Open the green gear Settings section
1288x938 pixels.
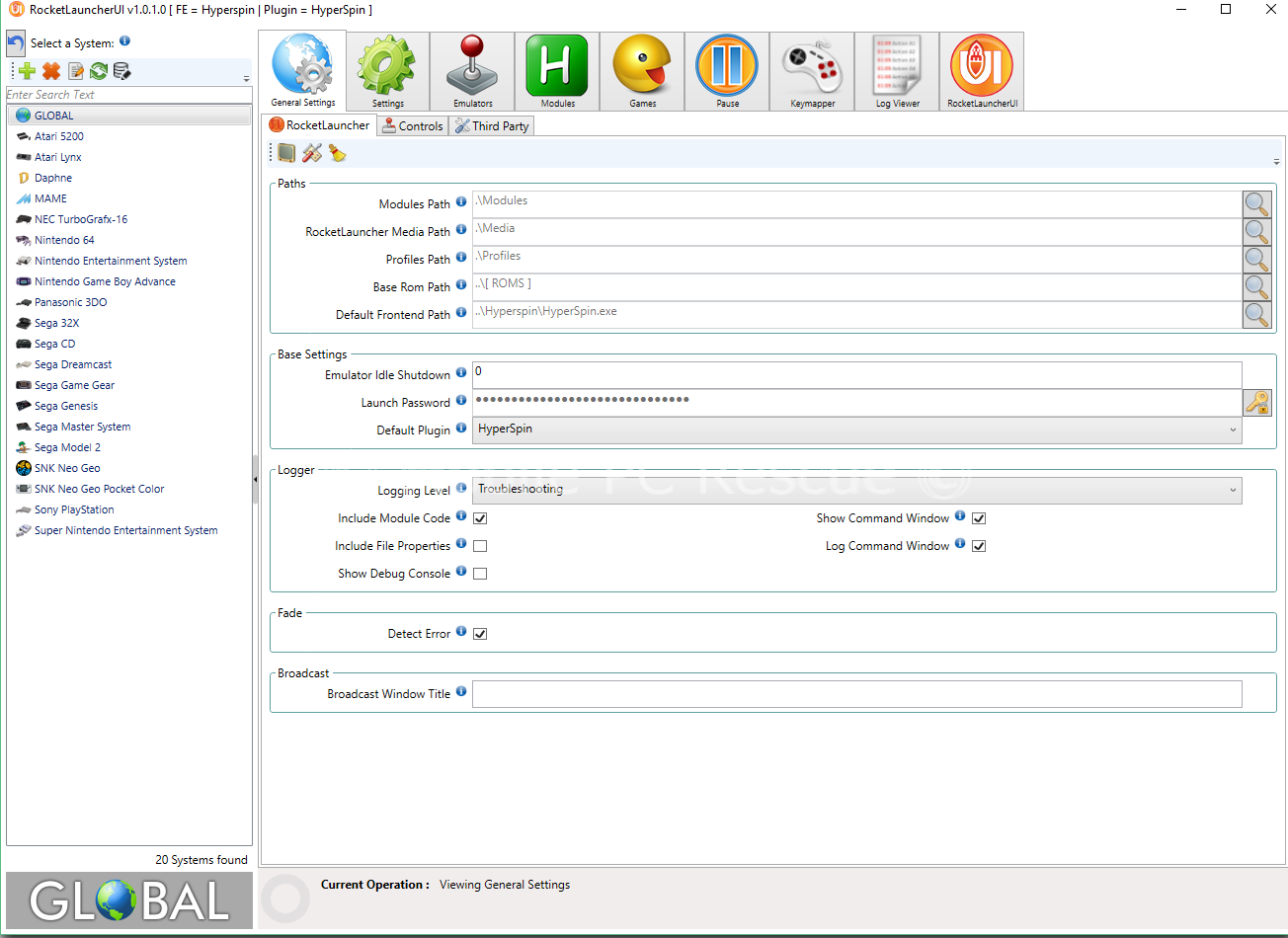387,71
